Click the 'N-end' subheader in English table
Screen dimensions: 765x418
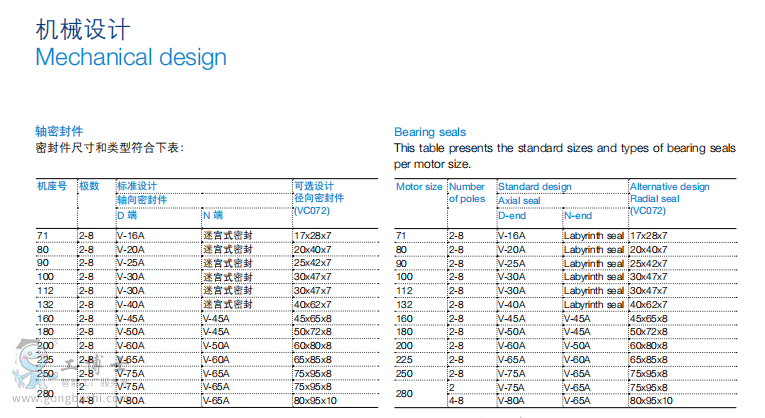(578, 215)
